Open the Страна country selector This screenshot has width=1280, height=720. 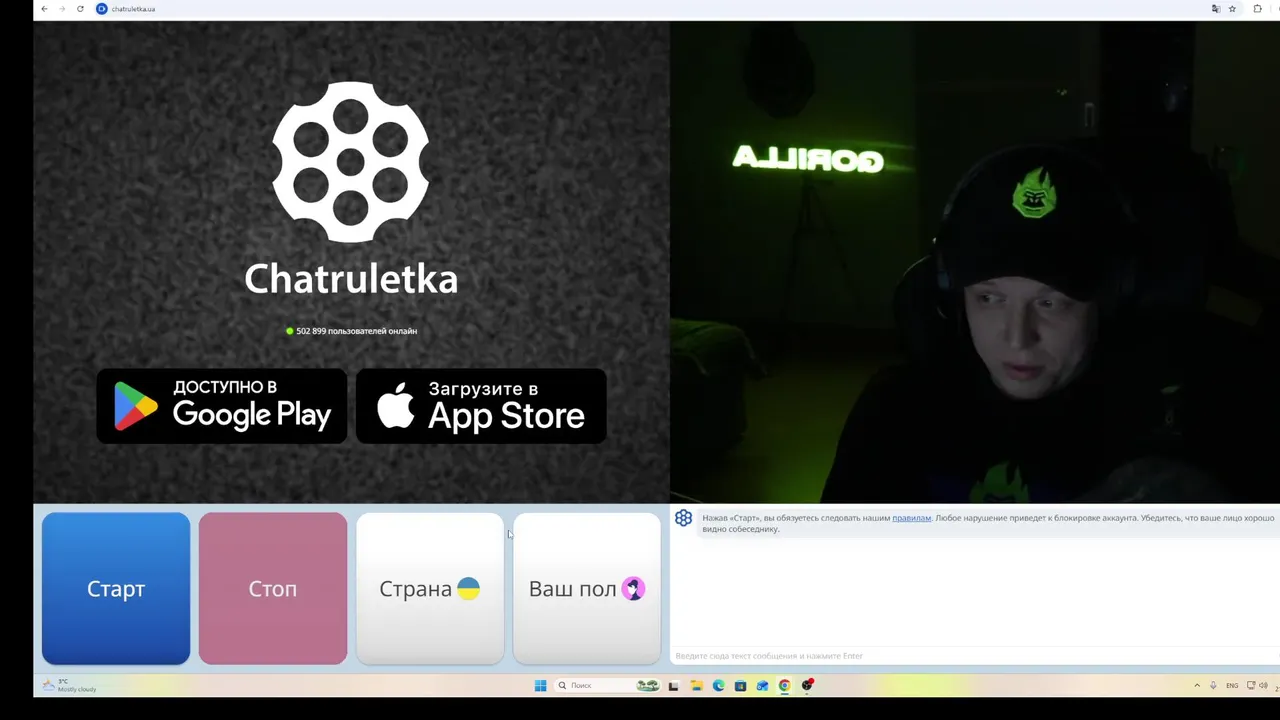[x=430, y=588]
